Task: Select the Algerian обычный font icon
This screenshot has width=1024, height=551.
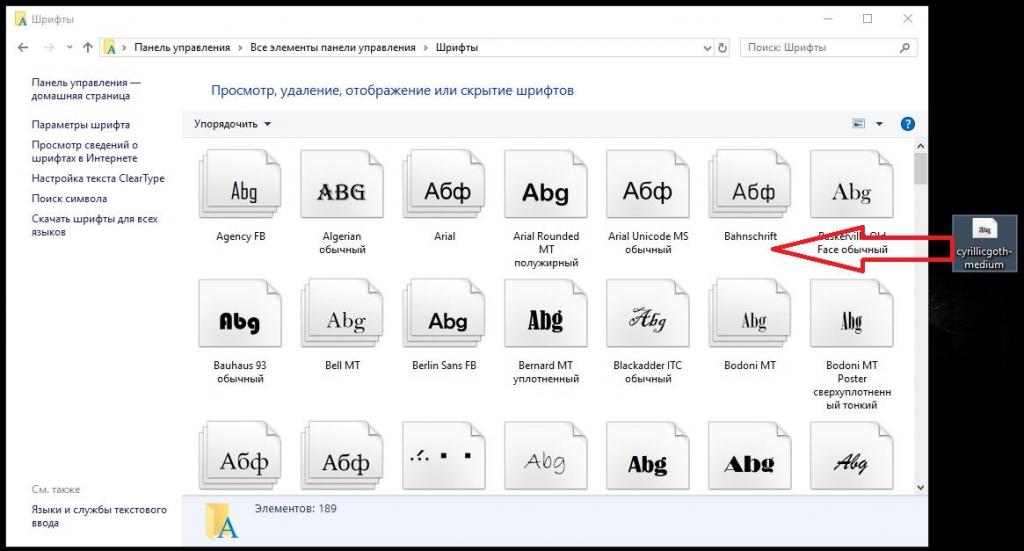Action: coord(342,185)
